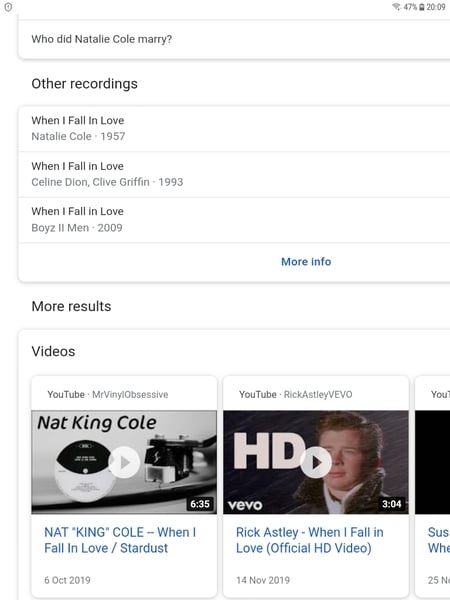Tap the vevo logo on Rick Astley thumbnail

click(x=245, y=505)
